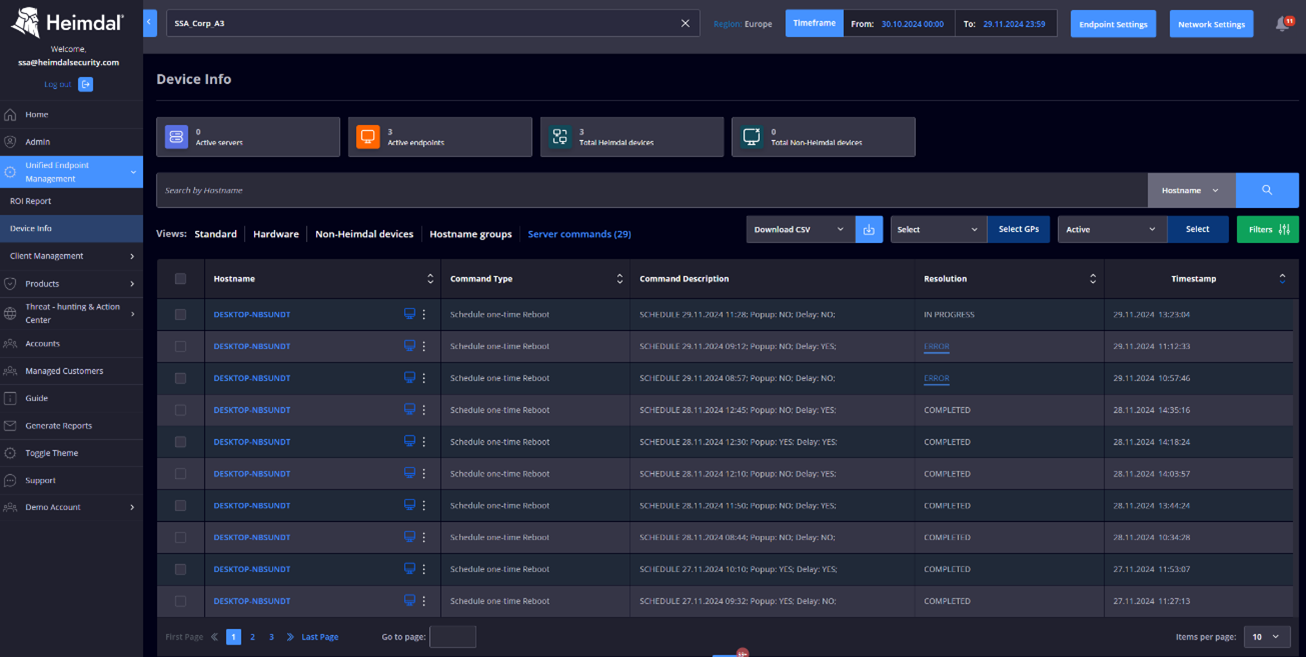Click the Endpoint Settings button

(x=1113, y=24)
